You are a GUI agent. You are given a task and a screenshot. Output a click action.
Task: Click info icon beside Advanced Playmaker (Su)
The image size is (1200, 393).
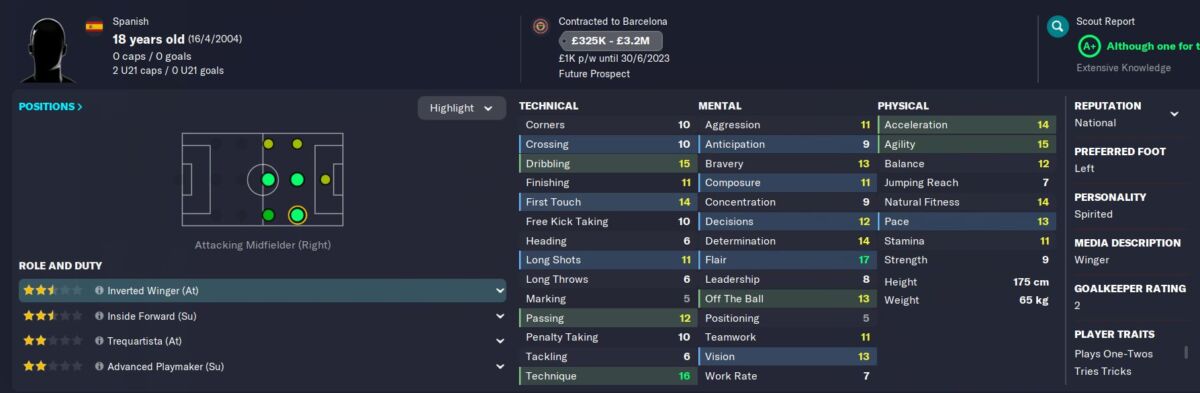point(99,367)
